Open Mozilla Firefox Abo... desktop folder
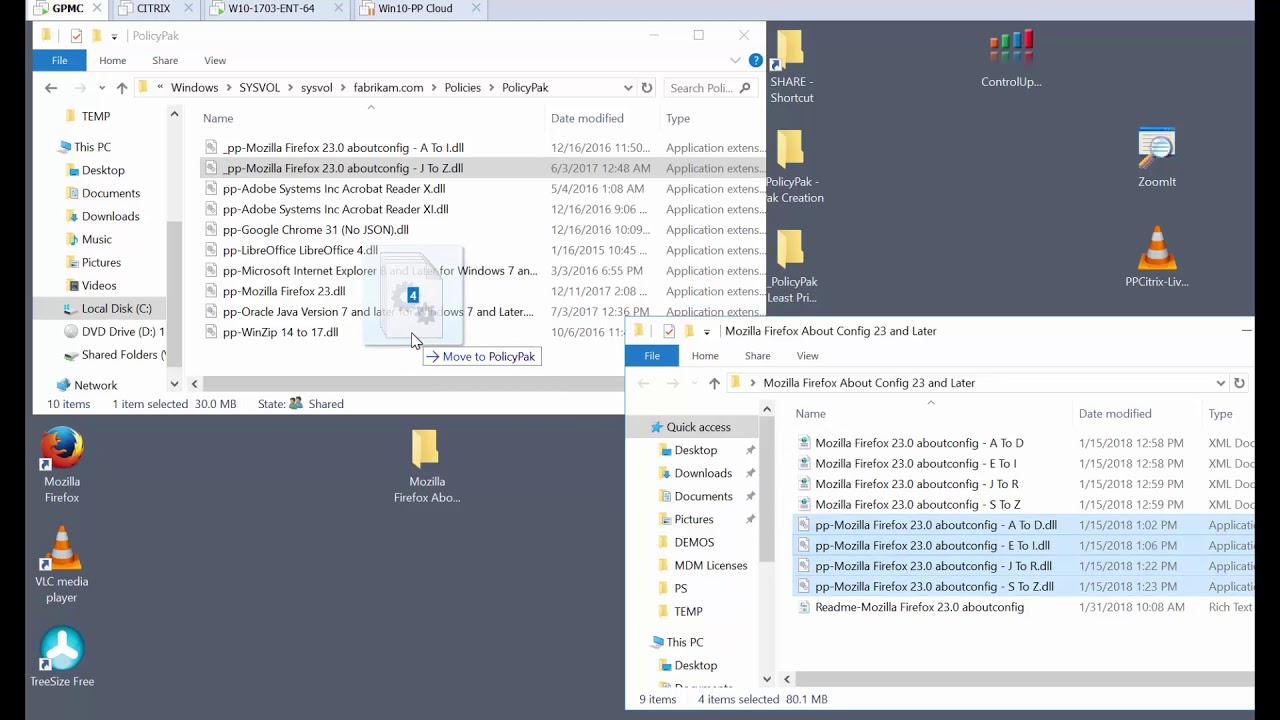Image resolution: width=1280 pixels, height=720 pixels. [426, 465]
